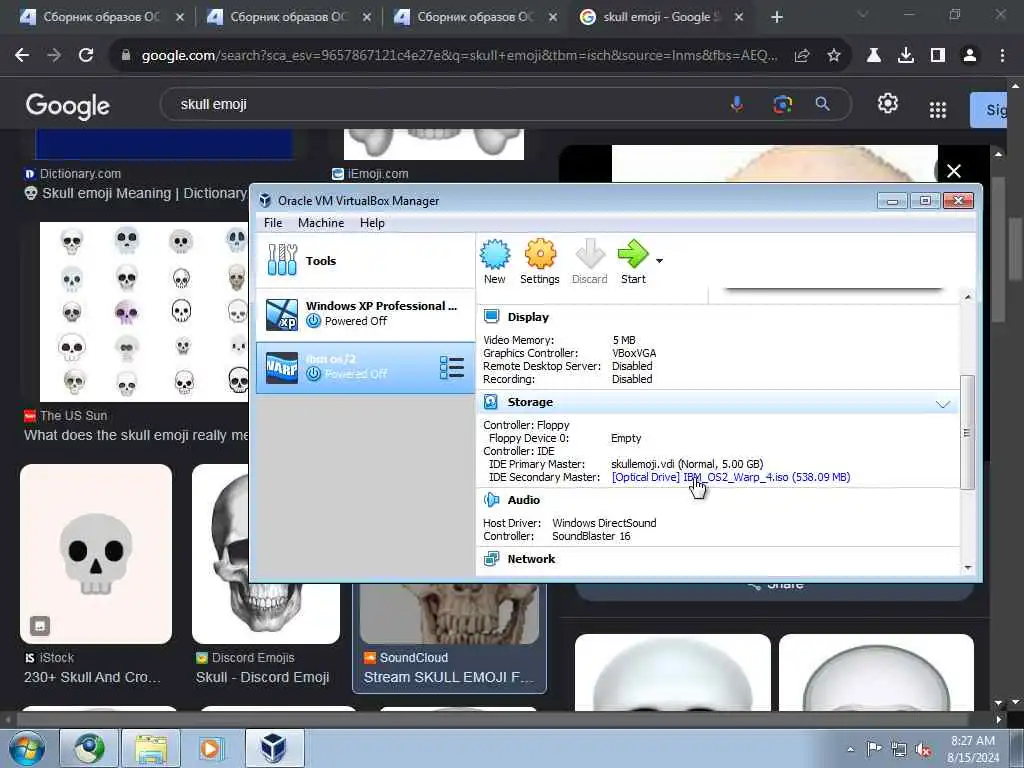Select the Windows XP Professional machine
1024x768 pixels.
coord(366,314)
